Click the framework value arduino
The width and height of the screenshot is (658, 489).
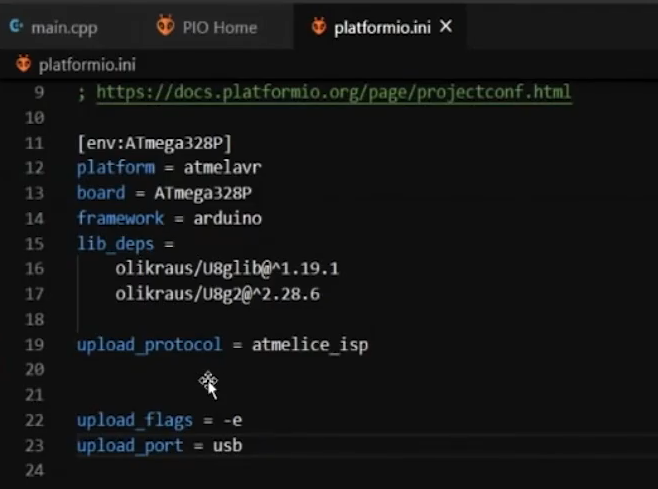(x=221, y=218)
